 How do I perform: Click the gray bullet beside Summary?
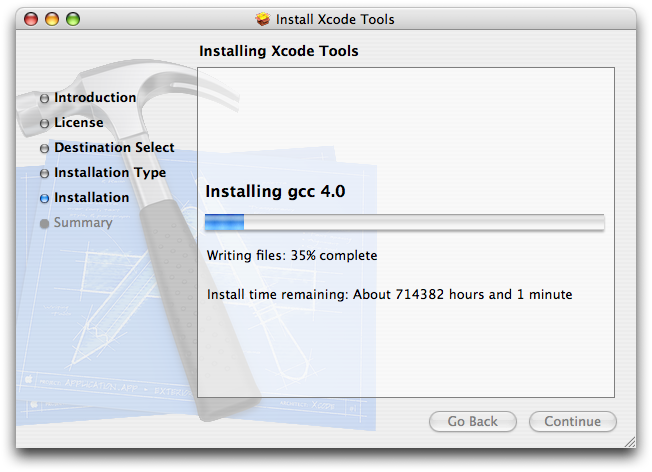[x=44, y=223]
